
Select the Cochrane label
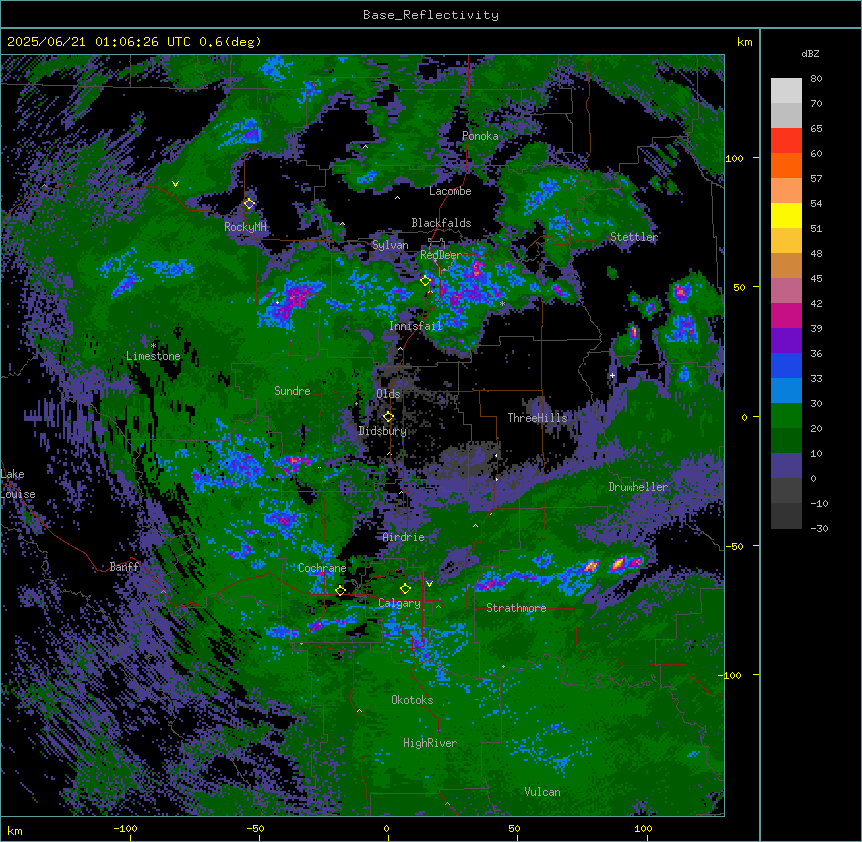point(322,568)
